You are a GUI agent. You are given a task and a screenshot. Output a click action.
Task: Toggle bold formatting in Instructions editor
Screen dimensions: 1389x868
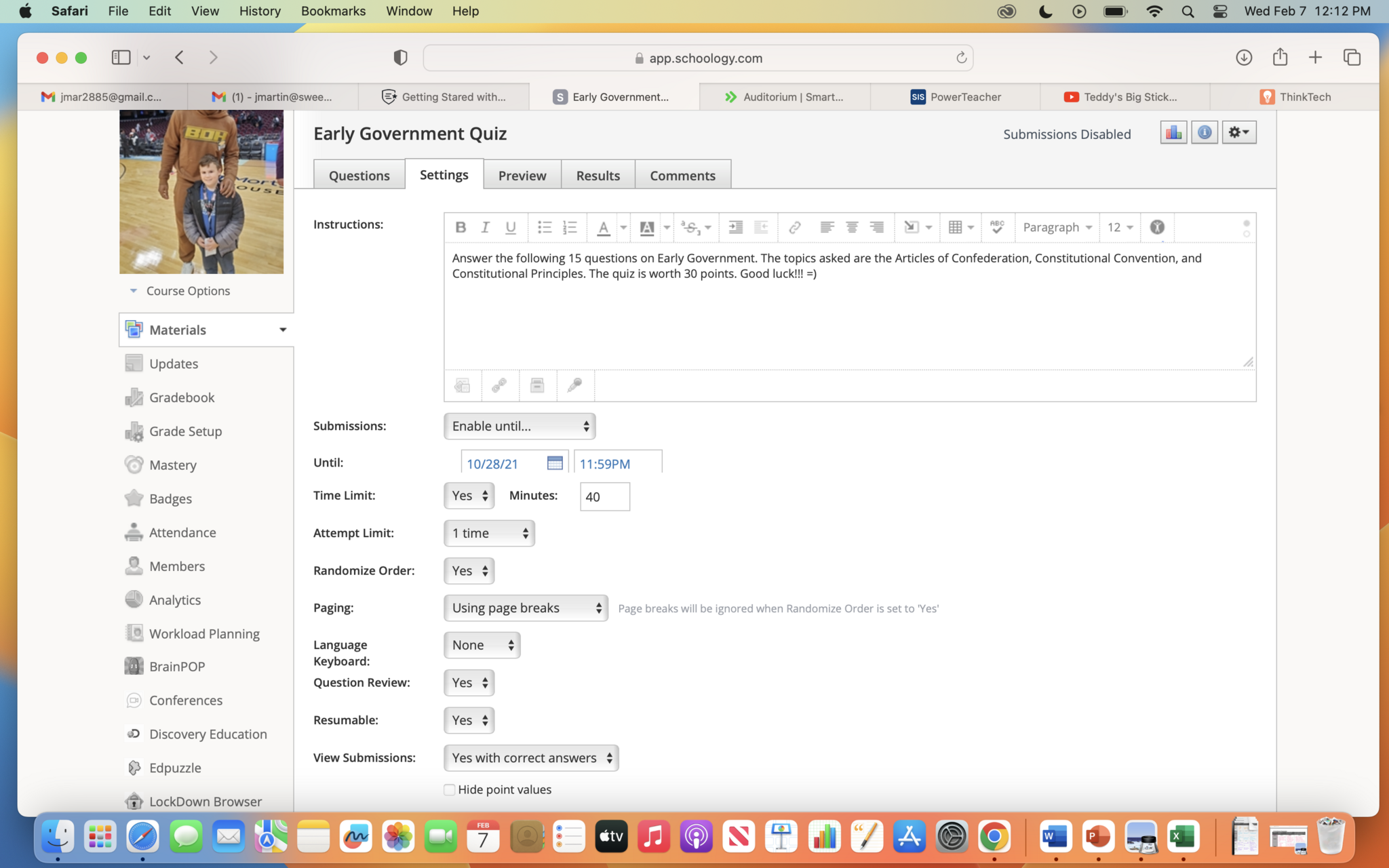pyautogui.click(x=461, y=227)
